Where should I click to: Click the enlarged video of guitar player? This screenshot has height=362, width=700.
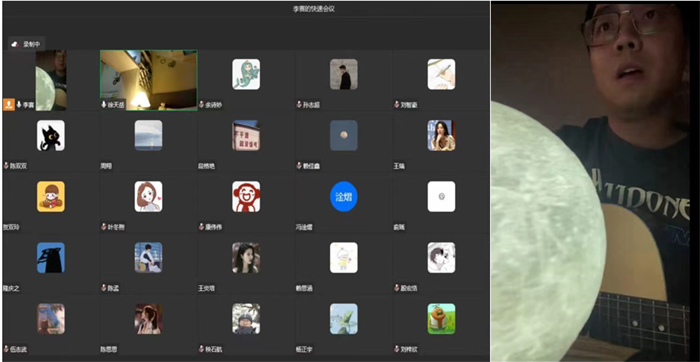pos(595,181)
